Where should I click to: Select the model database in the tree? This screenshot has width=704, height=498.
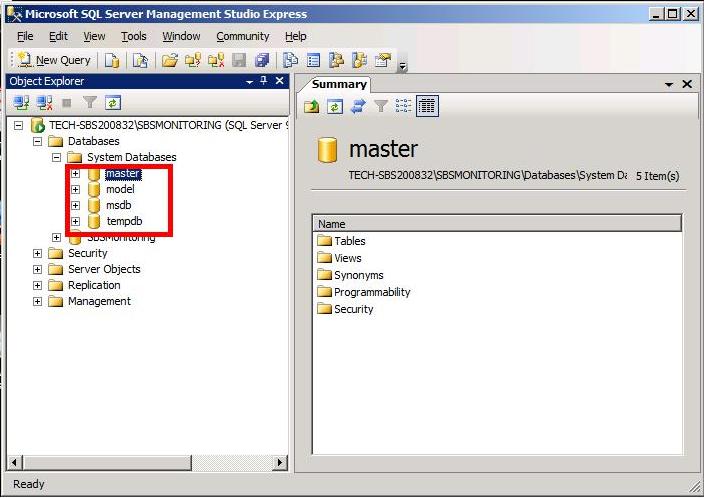coord(120,190)
